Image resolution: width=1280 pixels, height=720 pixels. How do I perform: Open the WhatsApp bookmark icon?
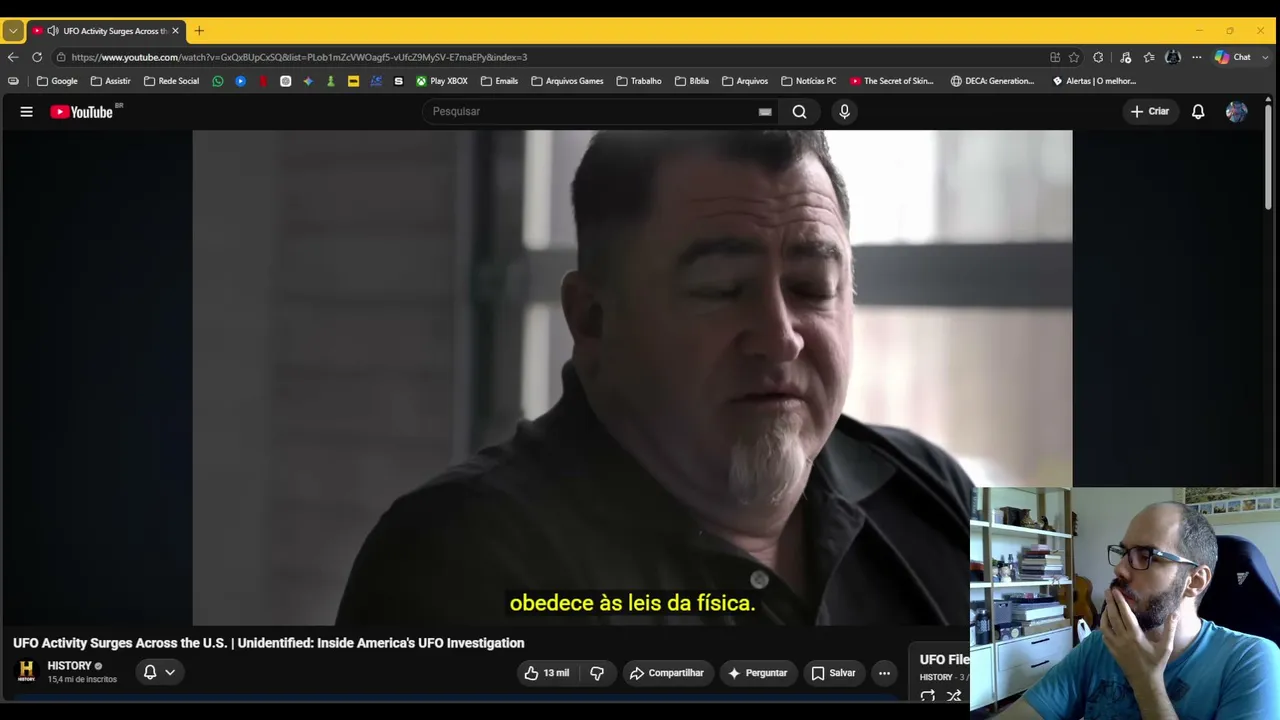click(x=218, y=81)
